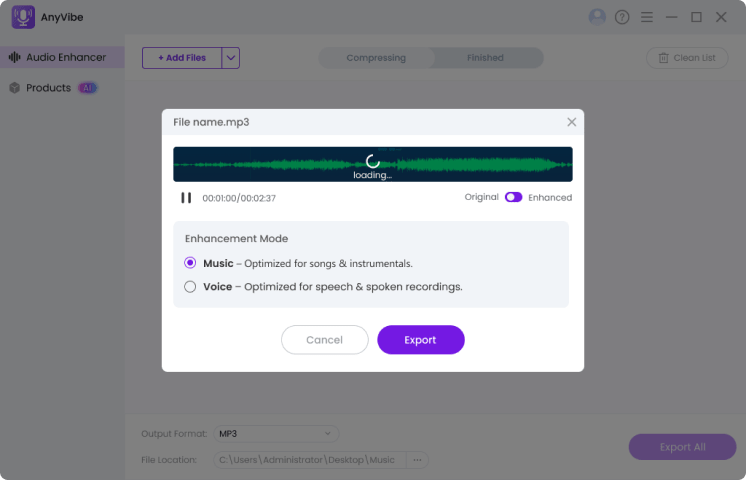This screenshot has width=746, height=480.
Task: Pause audio playback in the preview dialog
Action: [x=186, y=198]
